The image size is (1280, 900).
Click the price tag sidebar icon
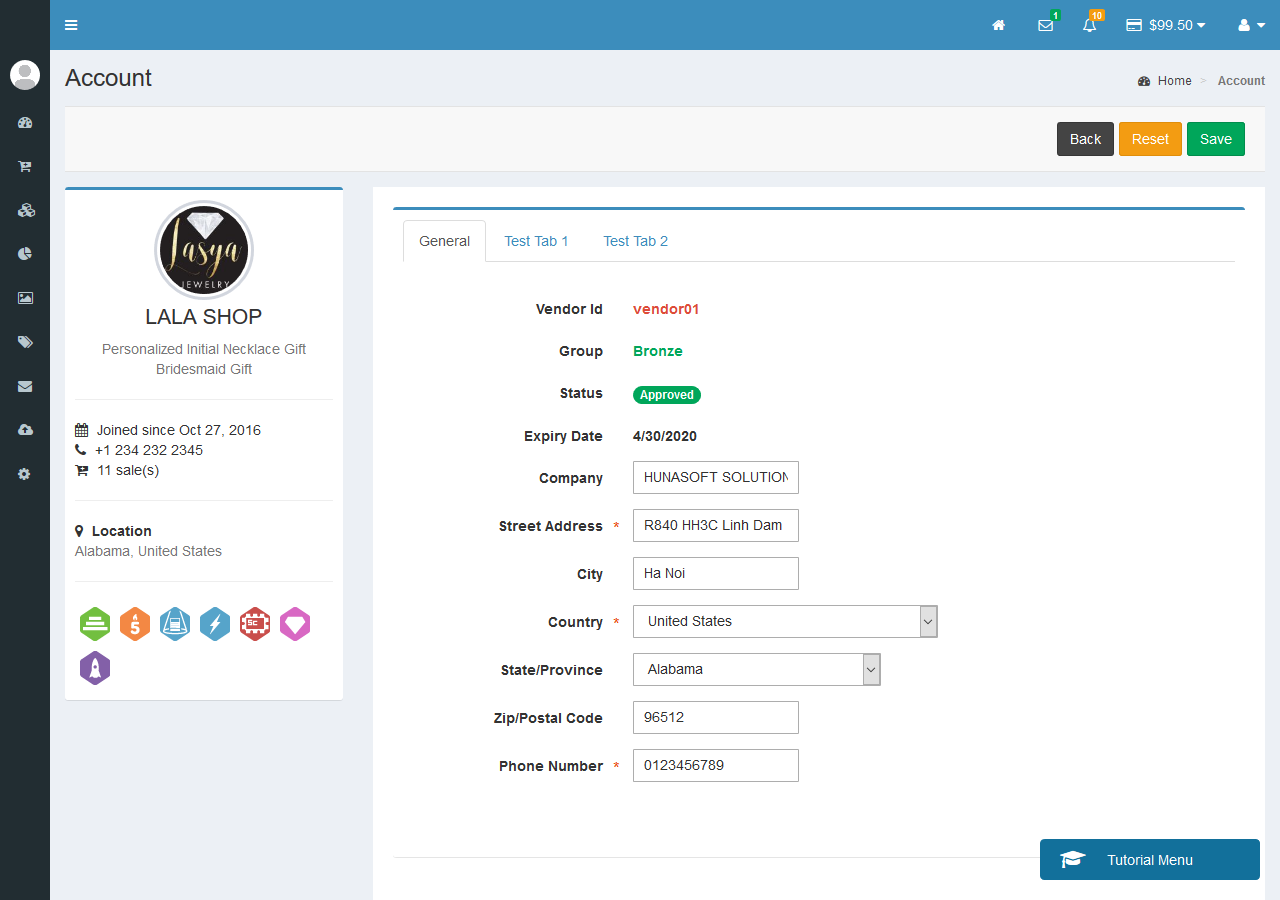point(24,341)
